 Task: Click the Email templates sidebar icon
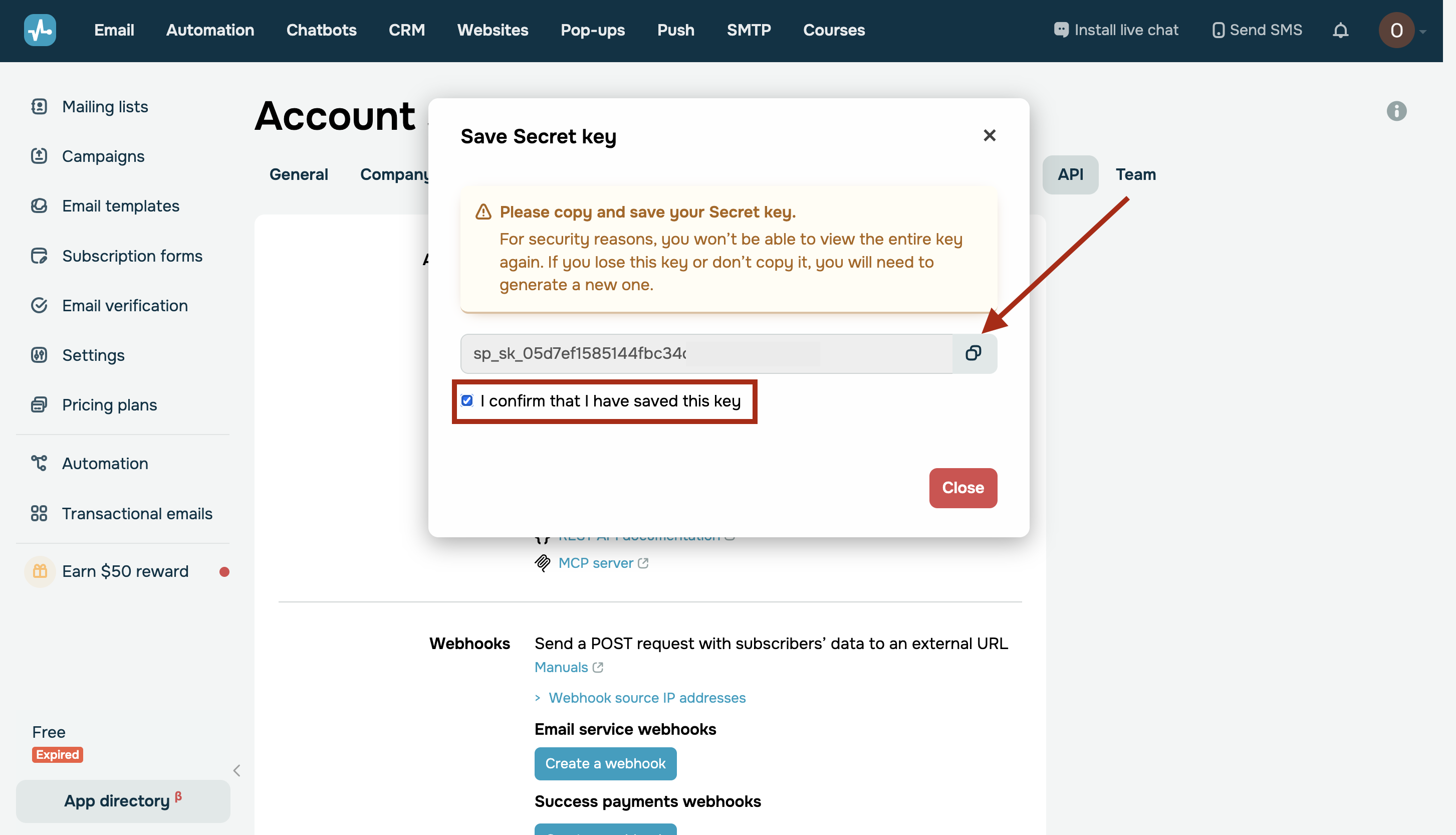tap(39, 206)
